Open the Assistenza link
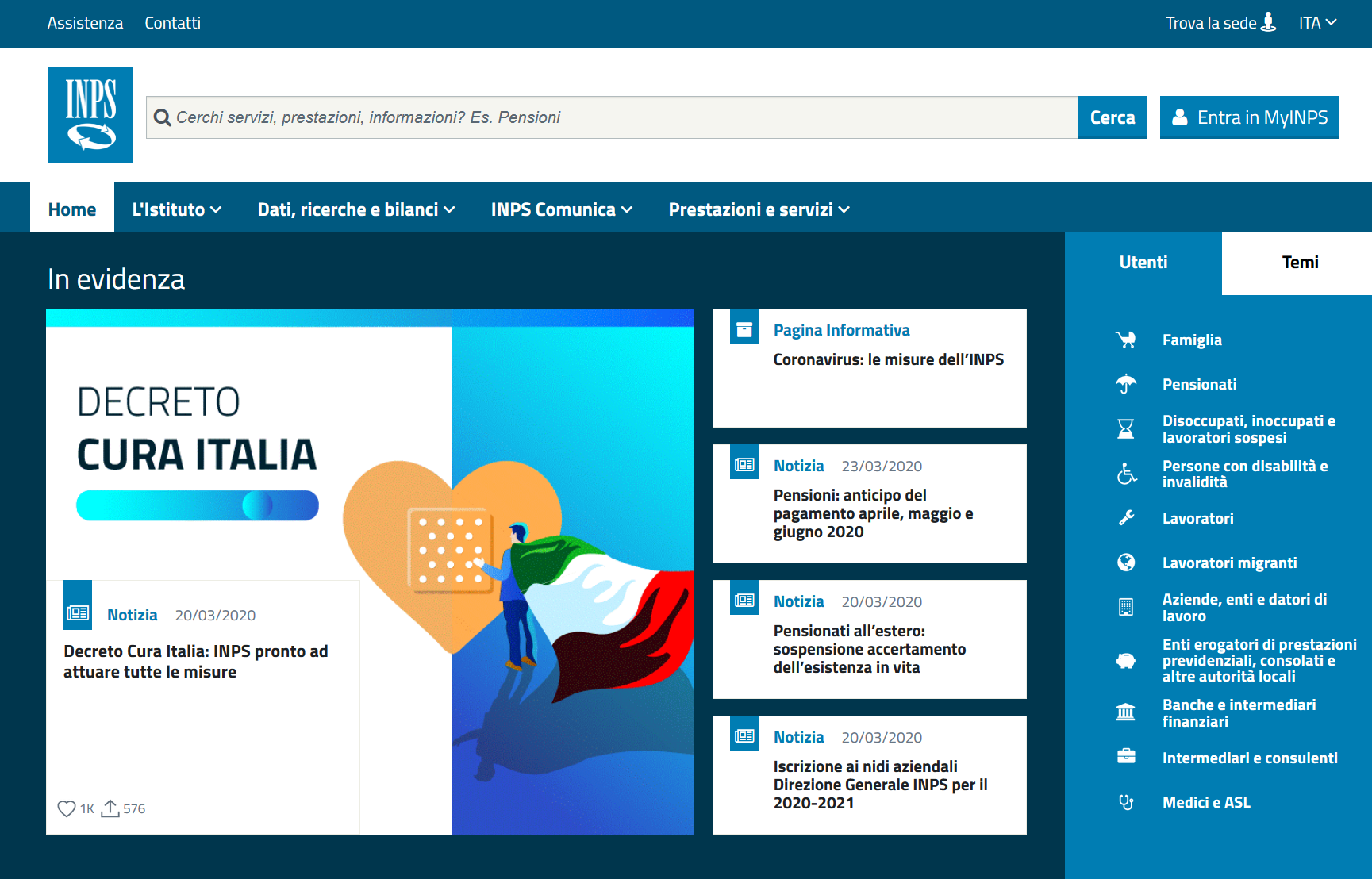 click(85, 23)
